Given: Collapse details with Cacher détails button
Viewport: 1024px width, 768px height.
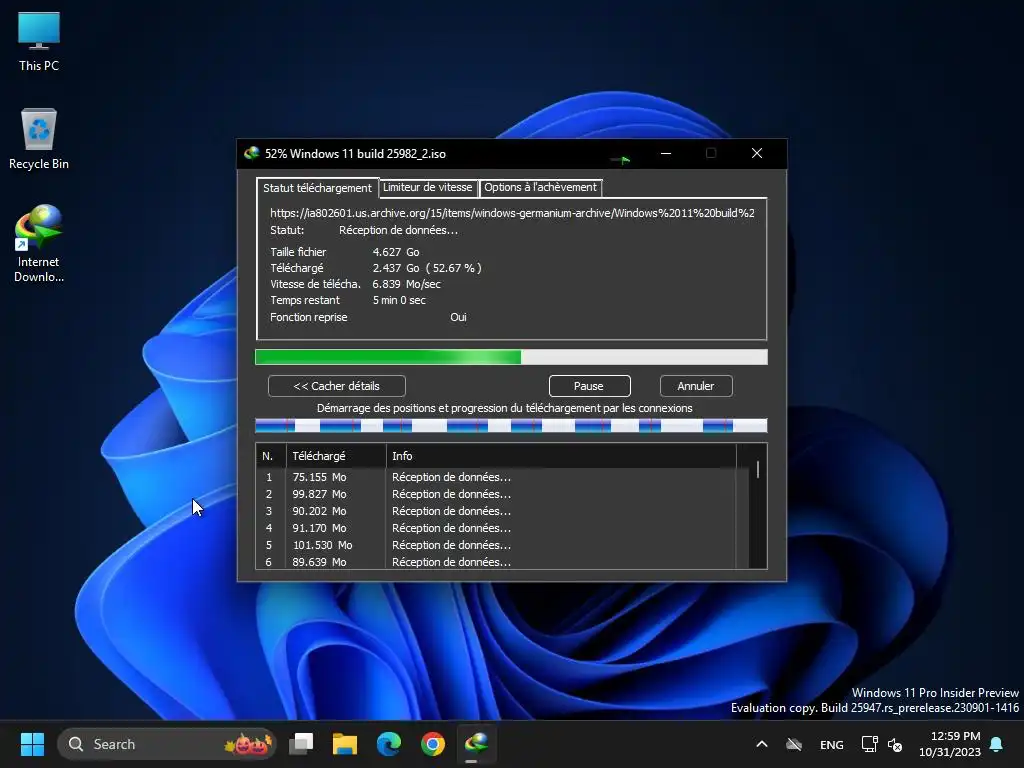Looking at the screenshot, I should pyautogui.click(x=337, y=386).
